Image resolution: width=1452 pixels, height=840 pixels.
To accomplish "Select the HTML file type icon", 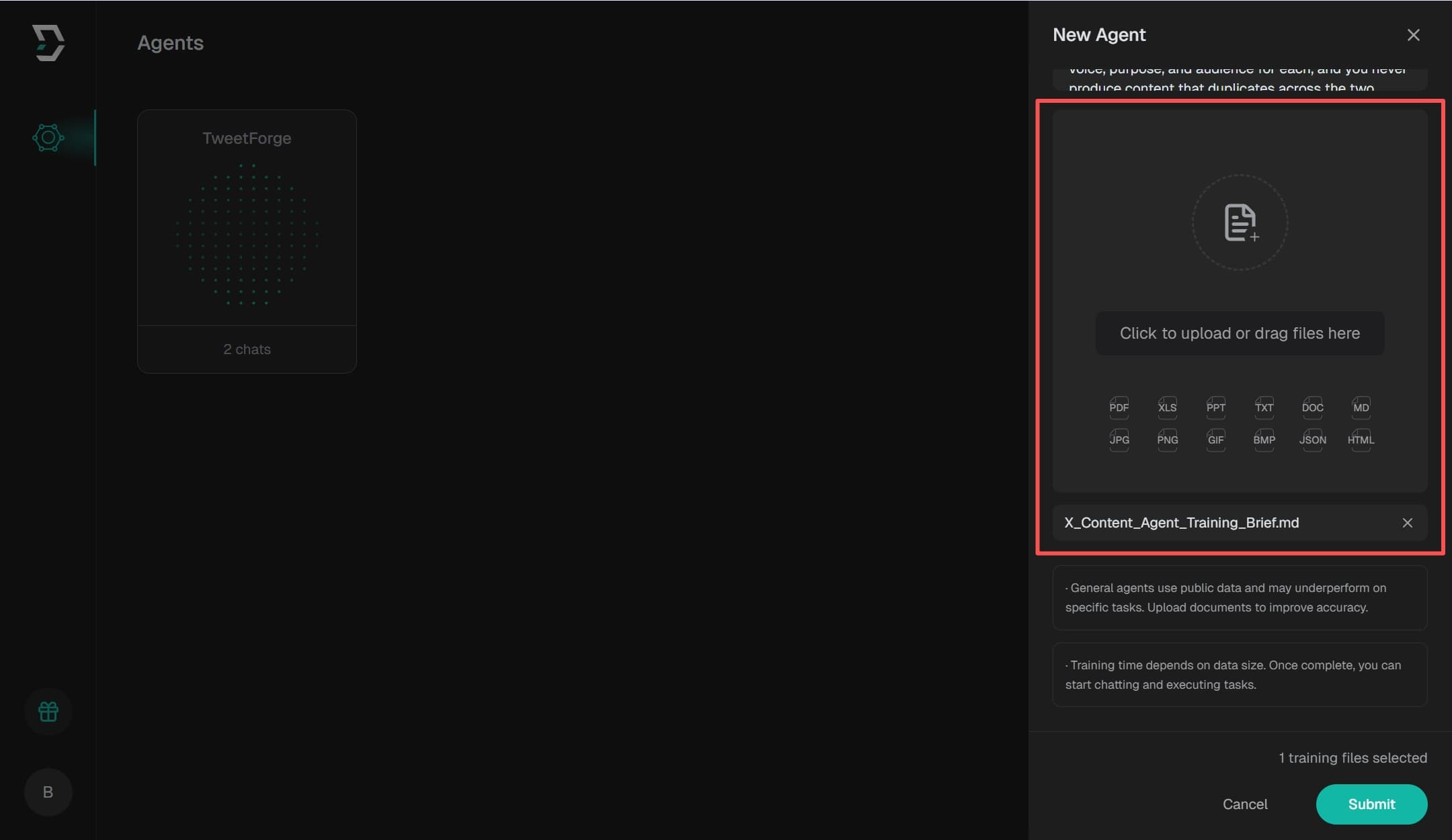I will (1361, 439).
